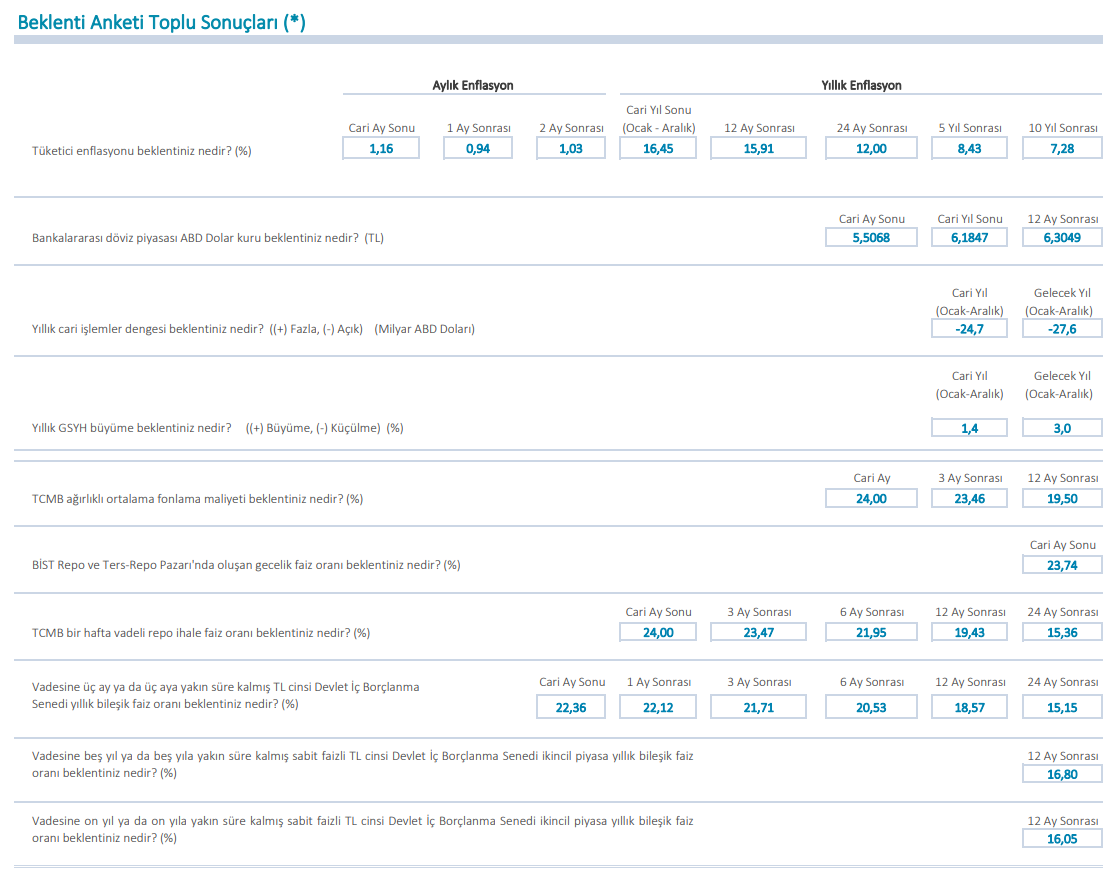Click the Tüketici enflasyonu beklentiniz question text
The image size is (1117, 872).
[142, 151]
